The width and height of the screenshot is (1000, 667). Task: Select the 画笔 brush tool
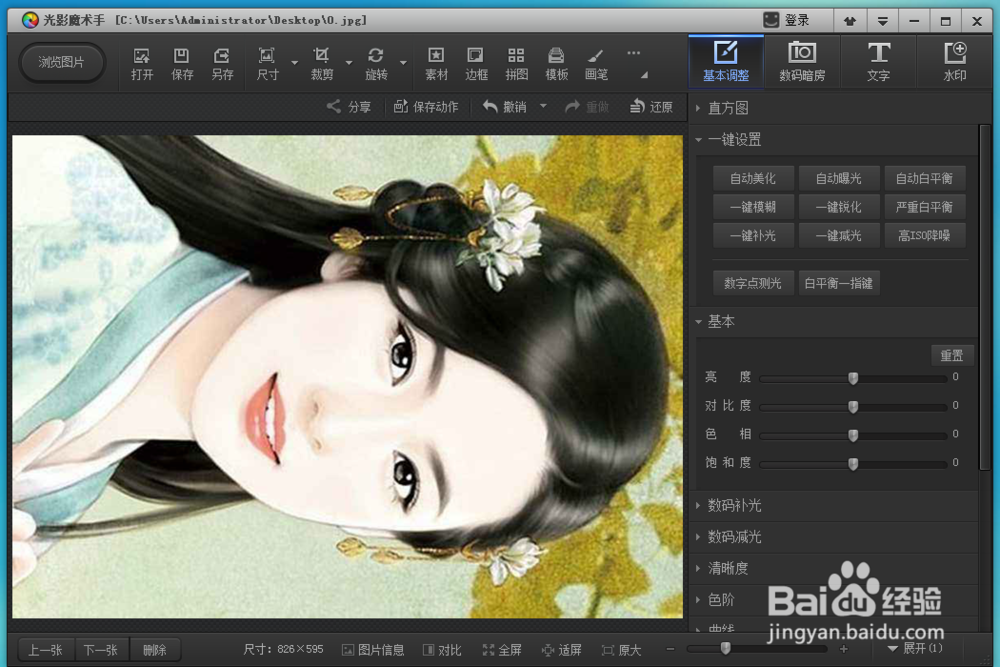coord(596,64)
